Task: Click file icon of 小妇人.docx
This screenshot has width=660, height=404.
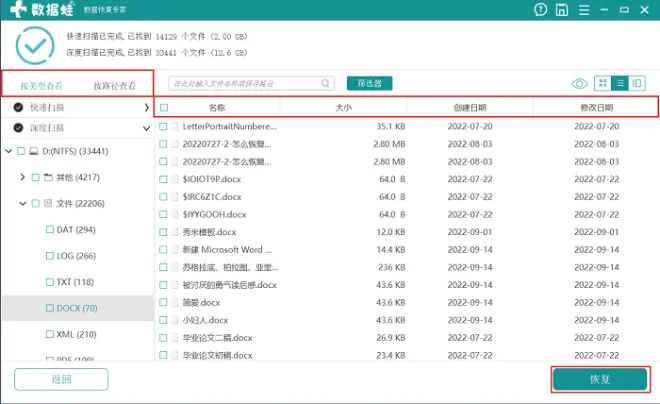Action: coord(175,320)
